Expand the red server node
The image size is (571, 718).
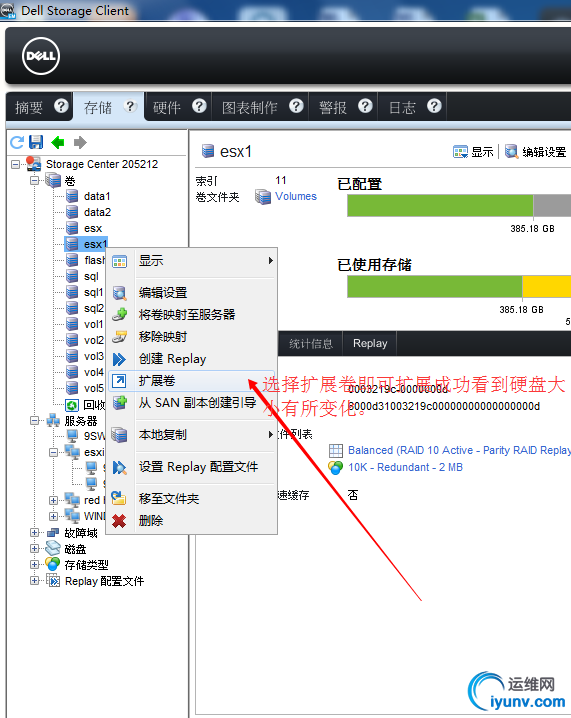point(54,500)
